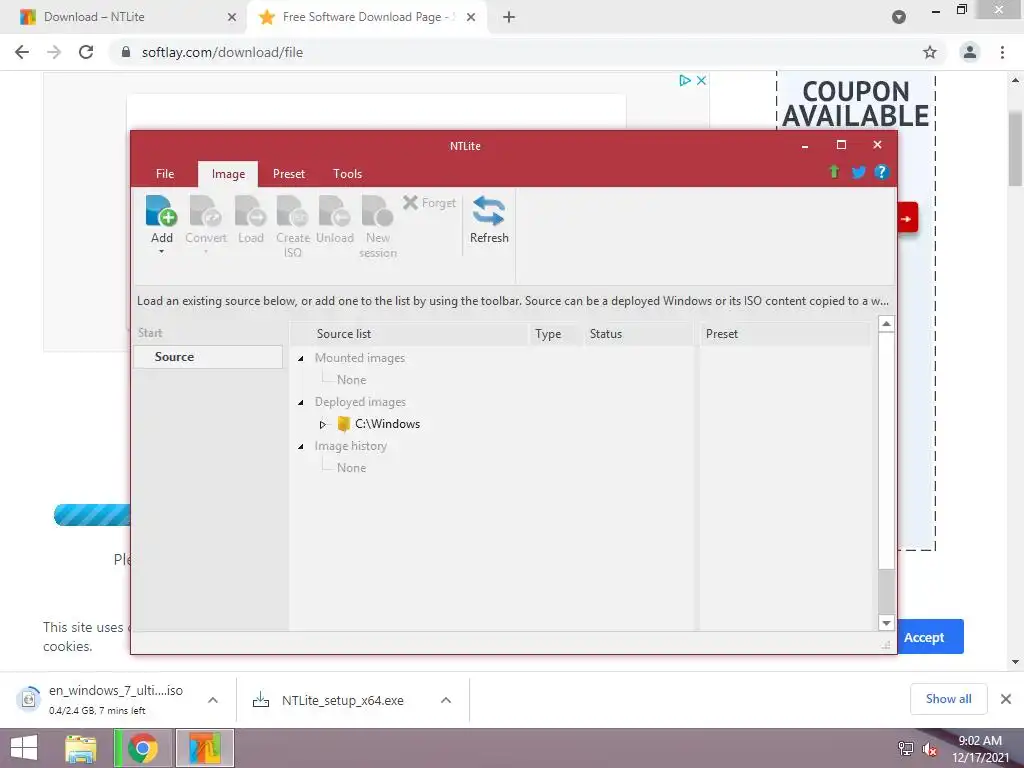
Task: Reload the softlay page
Action: tap(86, 52)
